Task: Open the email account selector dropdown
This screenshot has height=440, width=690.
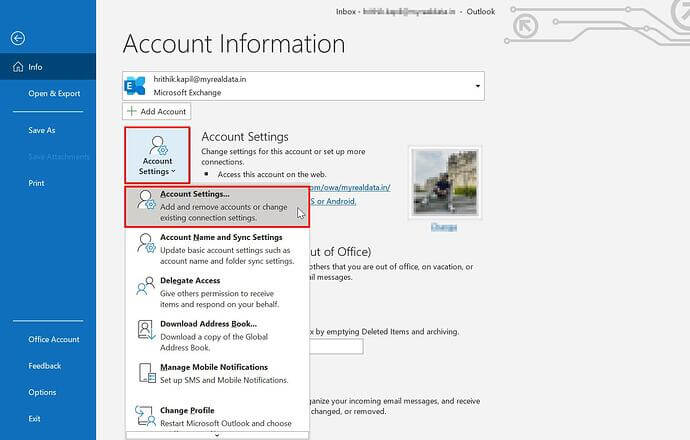Action: pos(477,86)
